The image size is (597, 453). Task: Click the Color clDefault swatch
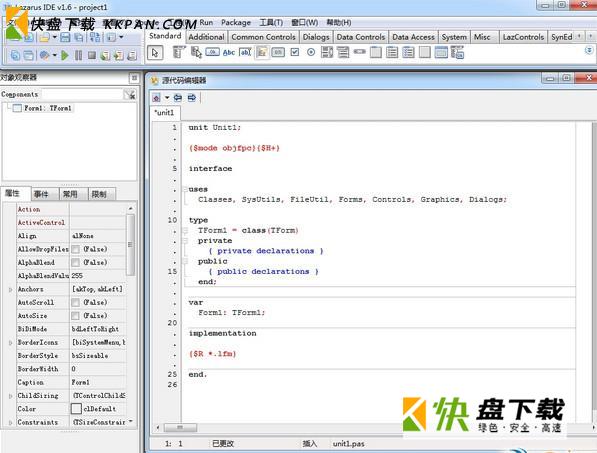coord(76,409)
